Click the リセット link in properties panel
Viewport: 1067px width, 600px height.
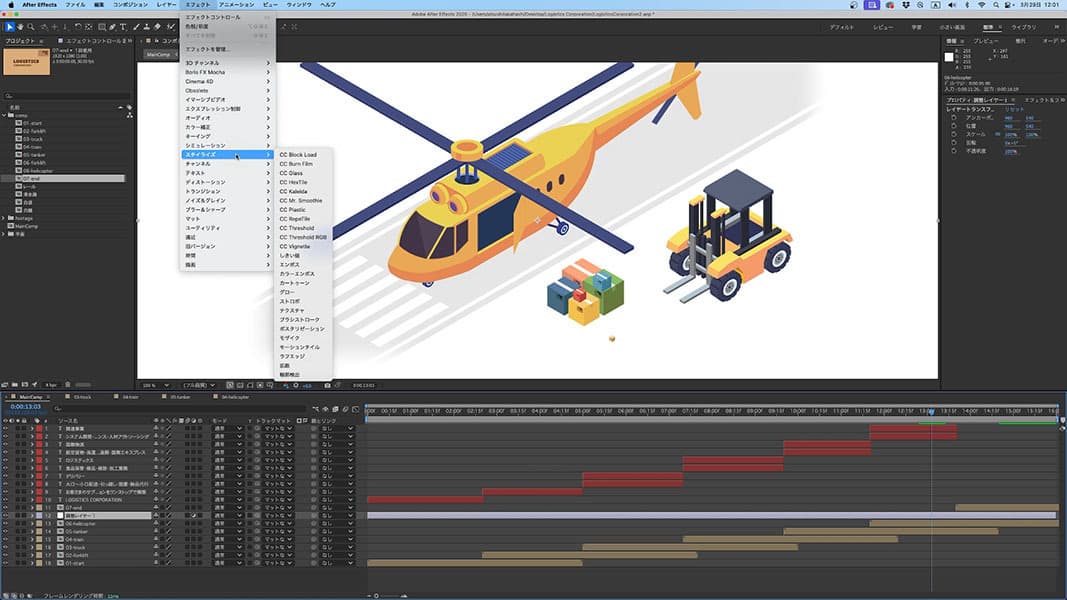click(1014, 109)
